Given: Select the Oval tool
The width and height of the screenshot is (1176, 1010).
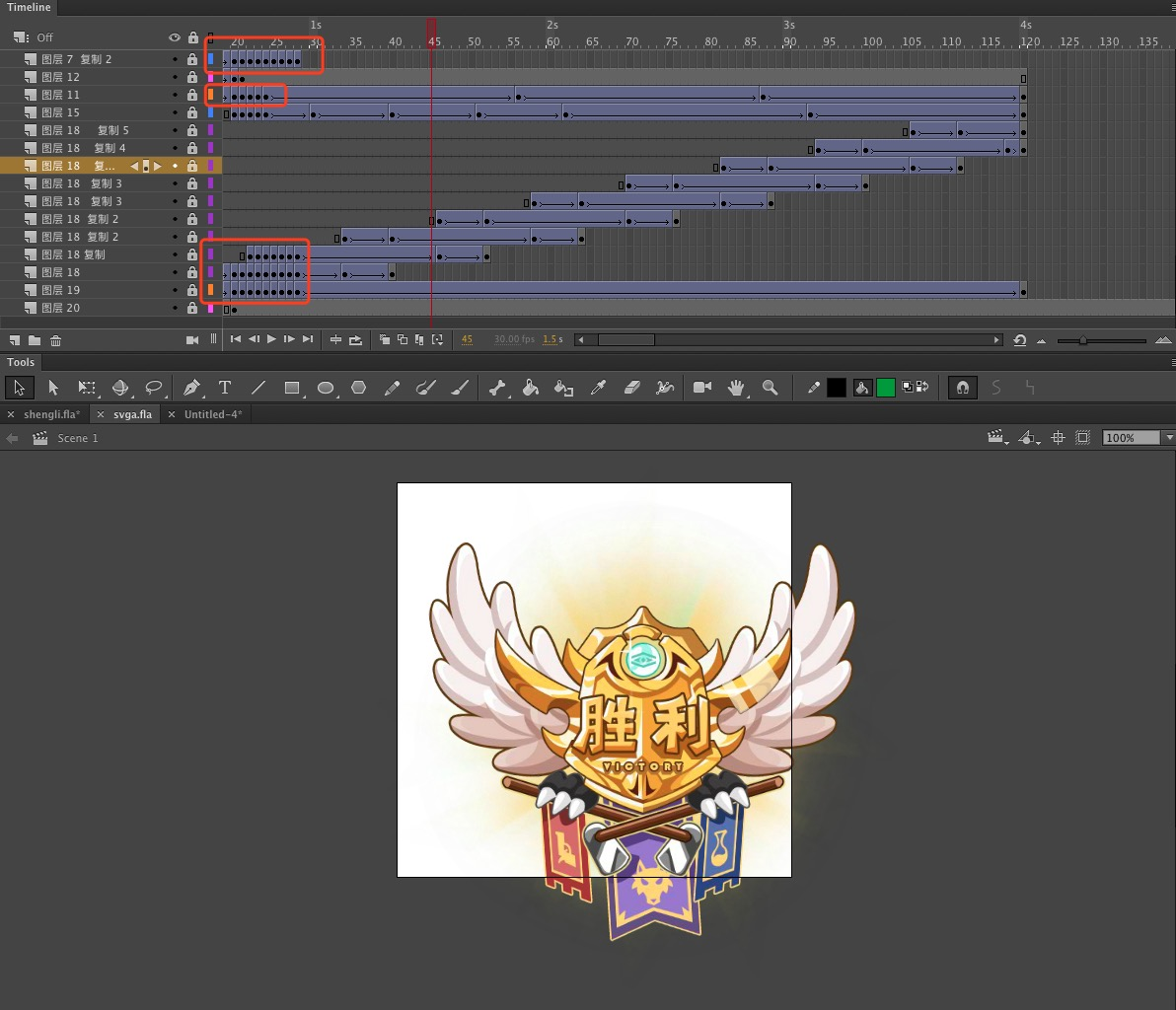Looking at the screenshot, I should [x=326, y=388].
